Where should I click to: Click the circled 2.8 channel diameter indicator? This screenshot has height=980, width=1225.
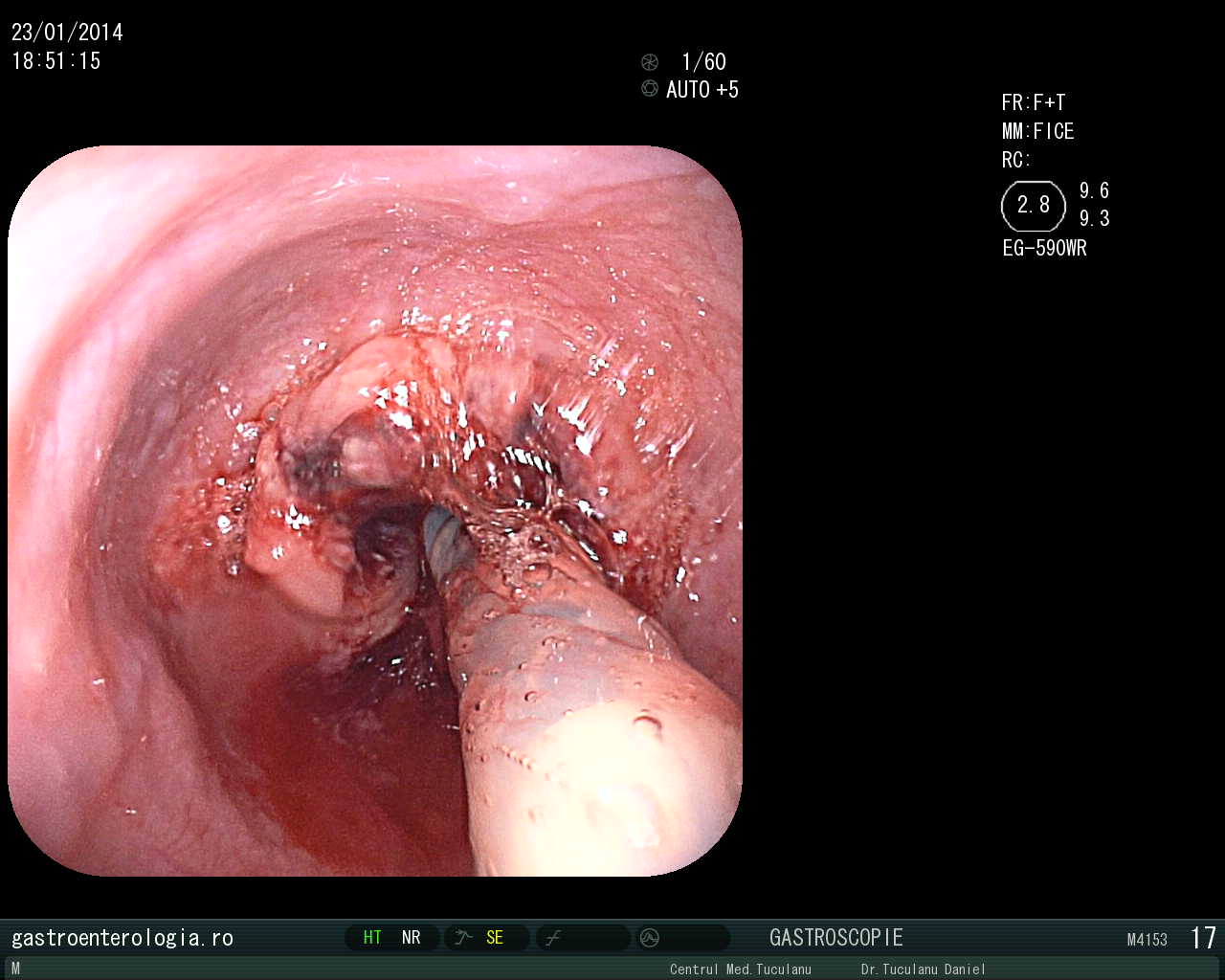(1034, 206)
